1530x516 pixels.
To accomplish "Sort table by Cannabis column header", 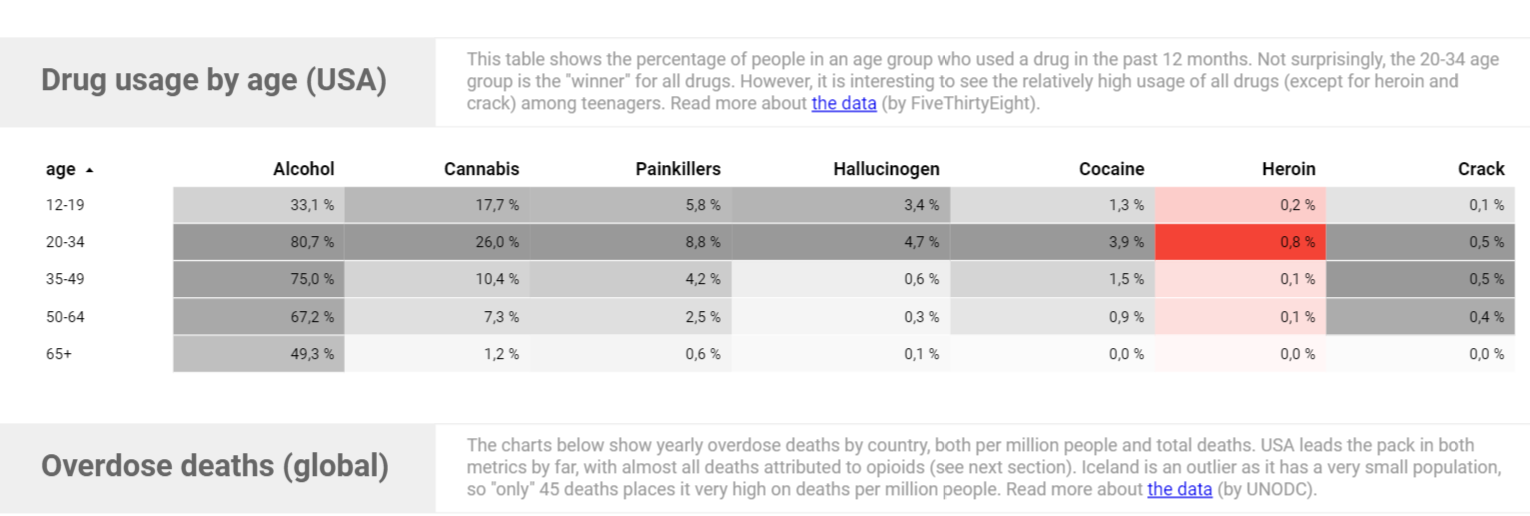I will point(482,169).
